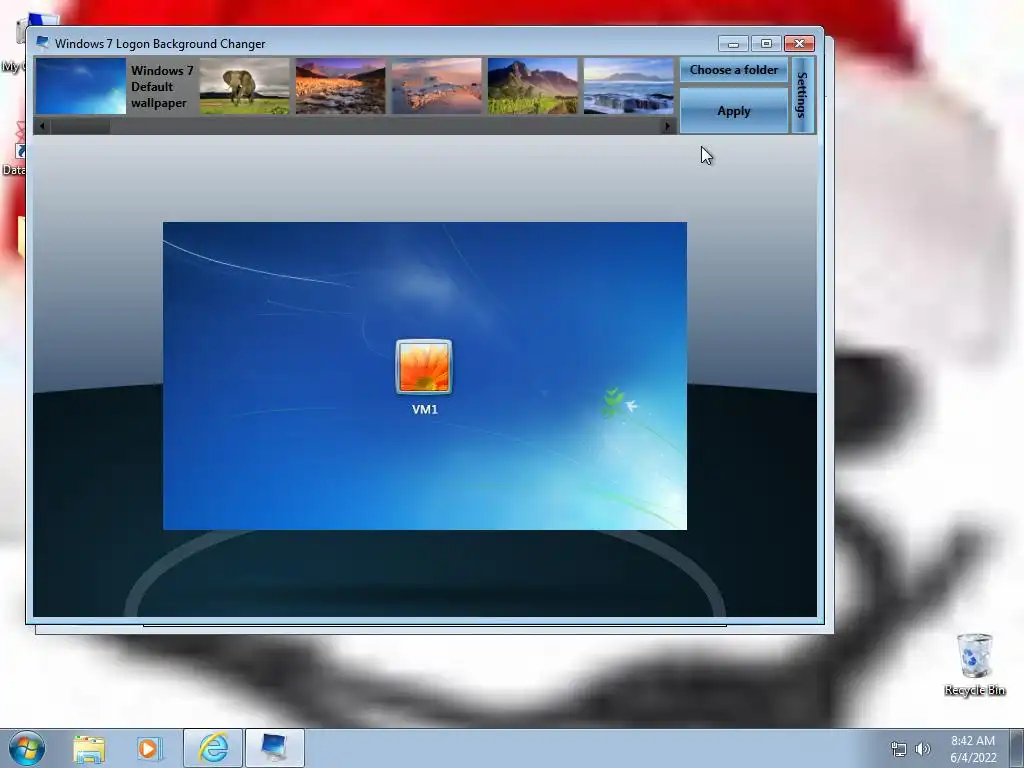Click the left arrow of thumbnail scrollbar
Screen dimensions: 1024x768
42,126
